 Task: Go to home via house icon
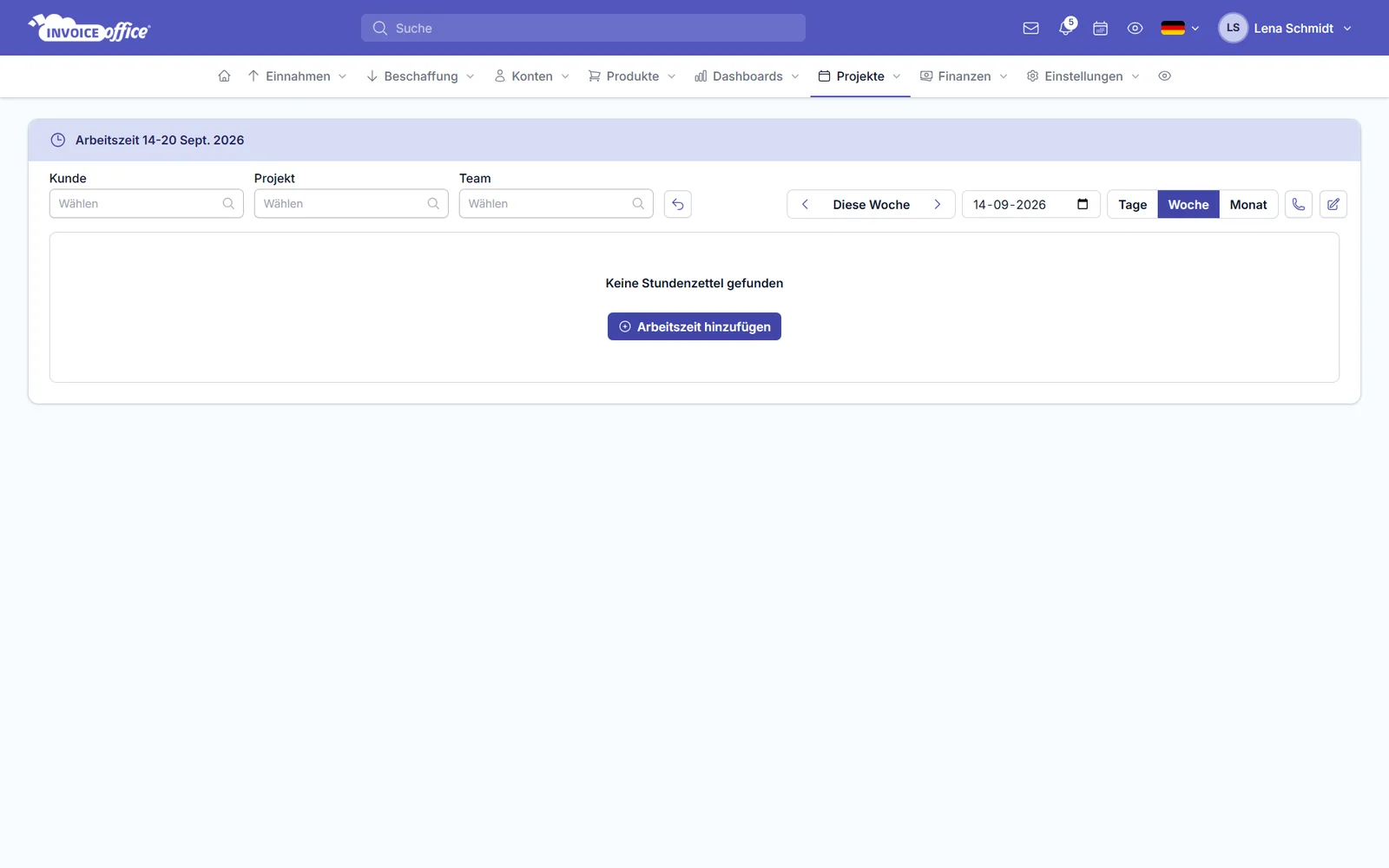pos(224,76)
